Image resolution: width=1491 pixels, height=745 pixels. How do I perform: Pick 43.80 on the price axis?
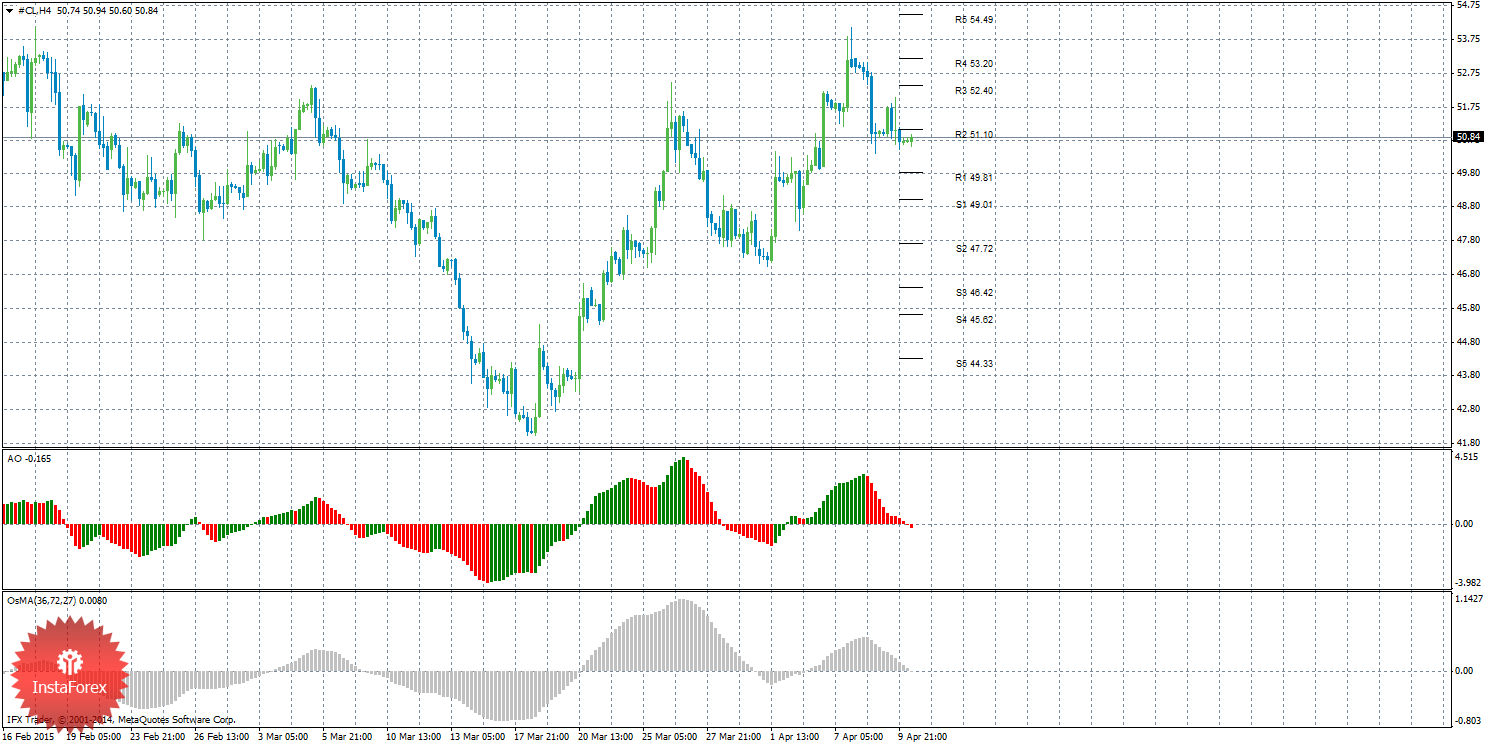[x=1468, y=375]
